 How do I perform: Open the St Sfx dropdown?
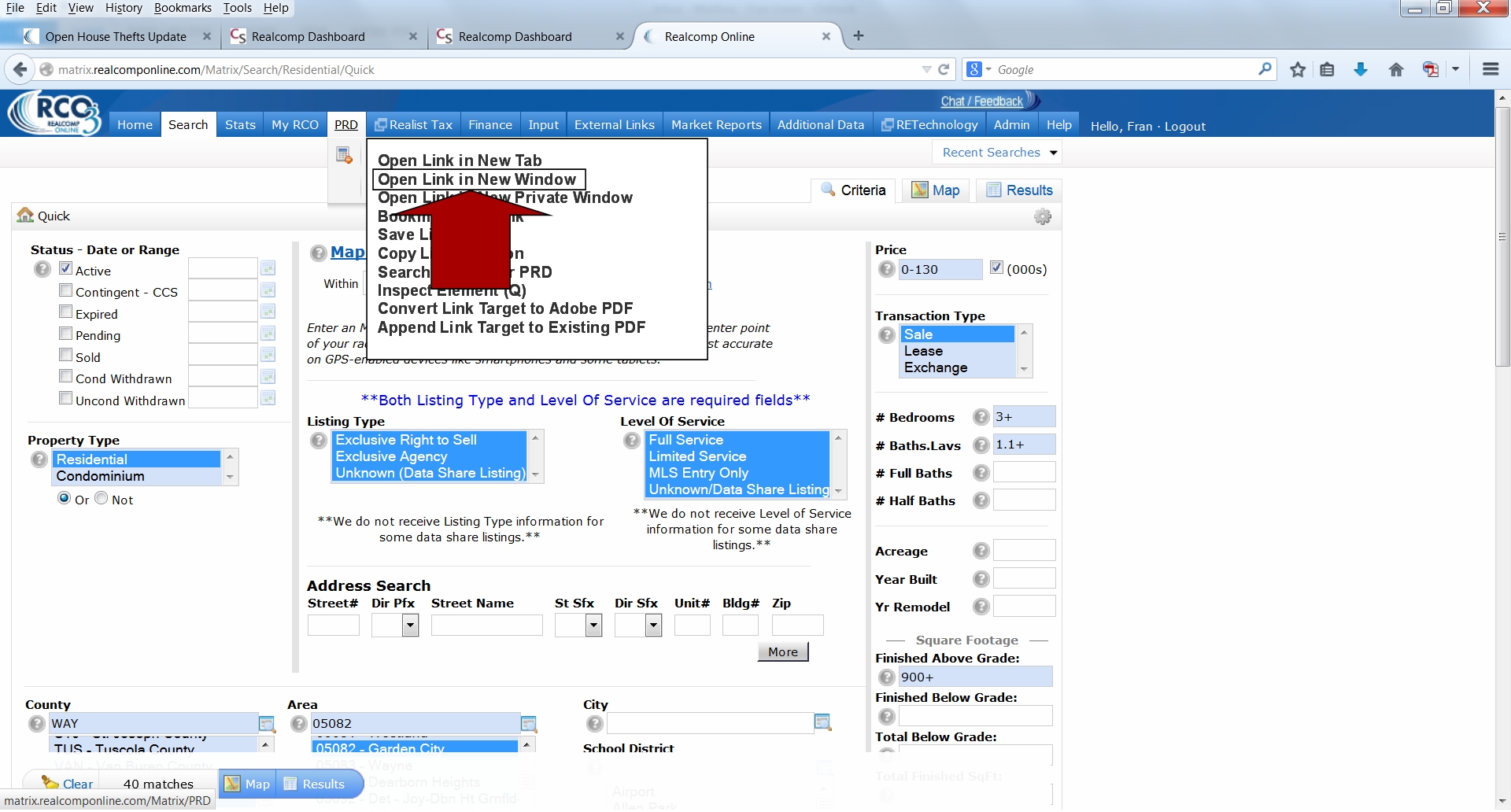coord(594,626)
